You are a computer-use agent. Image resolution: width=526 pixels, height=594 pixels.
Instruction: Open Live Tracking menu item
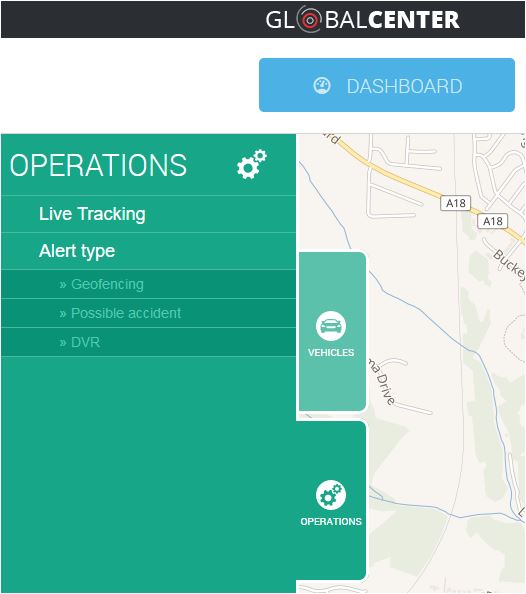pyautogui.click(x=149, y=214)
